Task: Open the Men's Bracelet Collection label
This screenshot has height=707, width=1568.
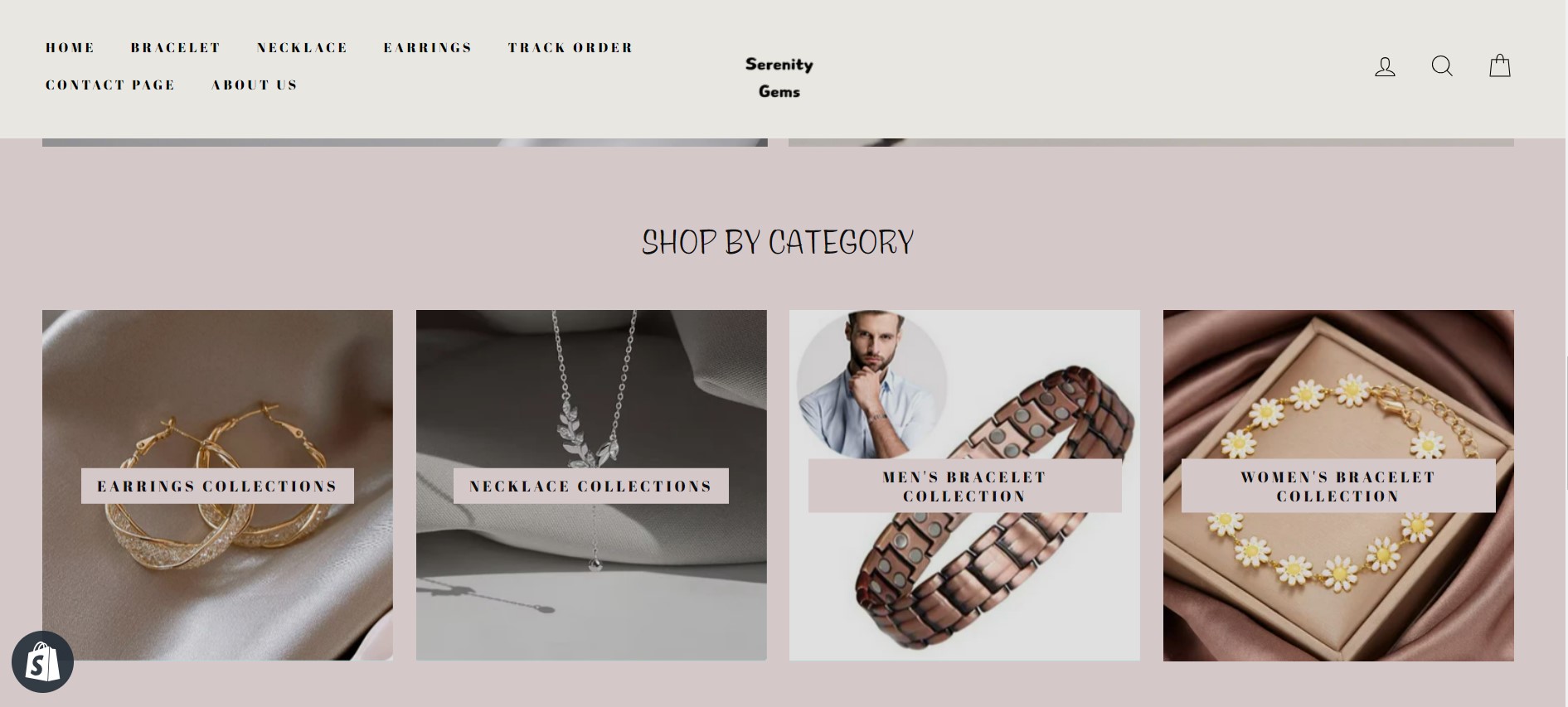Action: [964, 486]
